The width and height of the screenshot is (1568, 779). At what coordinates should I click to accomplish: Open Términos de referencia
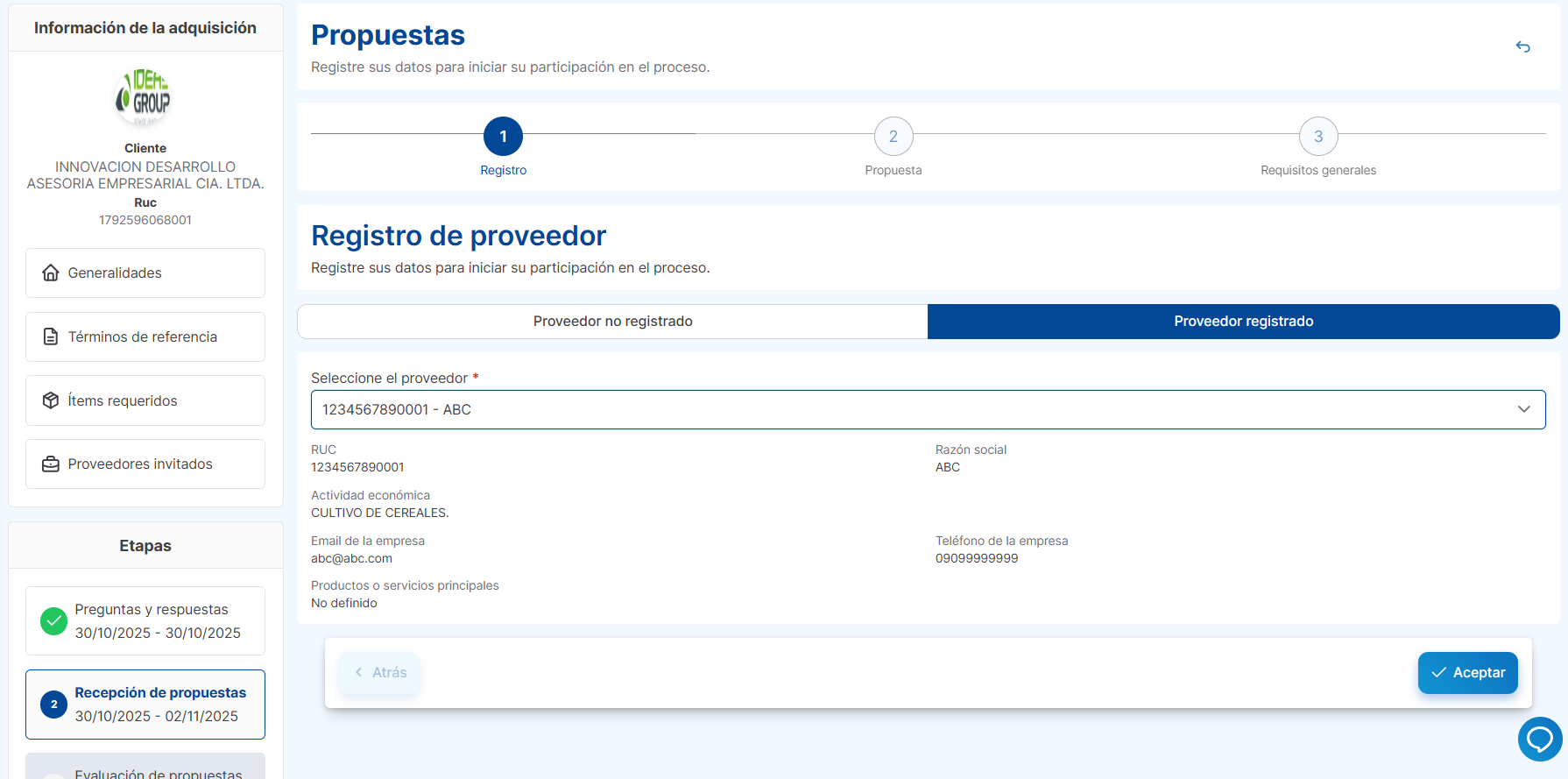tap(145, 336)
